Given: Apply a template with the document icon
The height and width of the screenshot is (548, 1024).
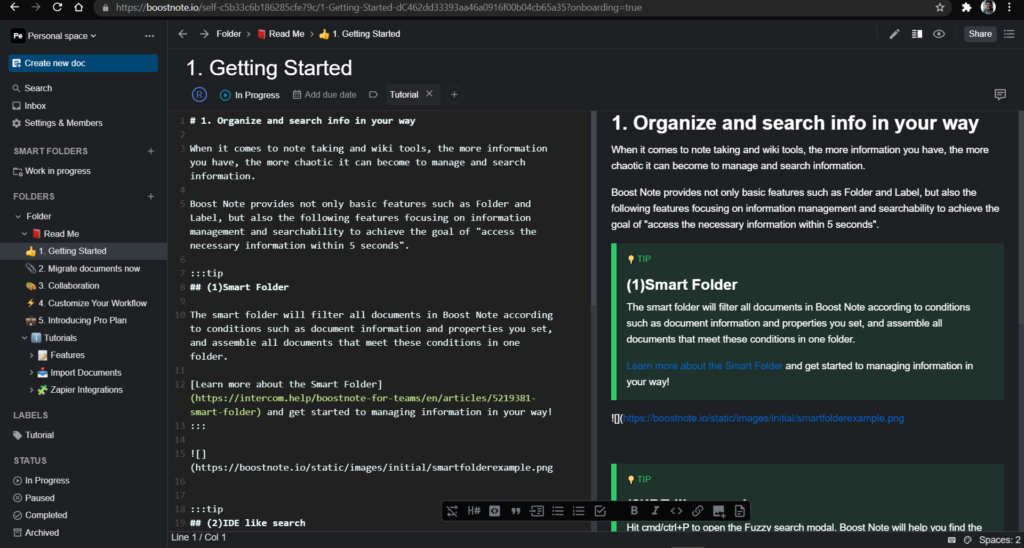Looking at the screenshot, I should 740,511.
